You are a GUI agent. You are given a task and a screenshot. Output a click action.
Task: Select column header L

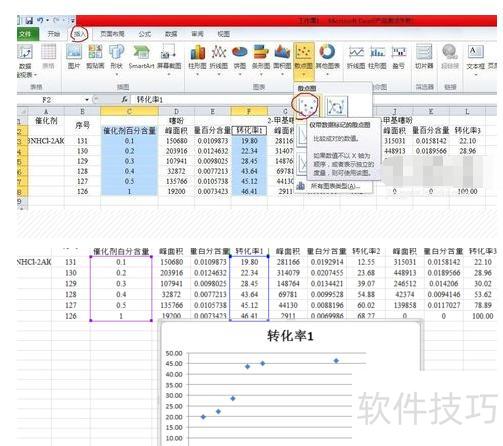coord(467,111)
